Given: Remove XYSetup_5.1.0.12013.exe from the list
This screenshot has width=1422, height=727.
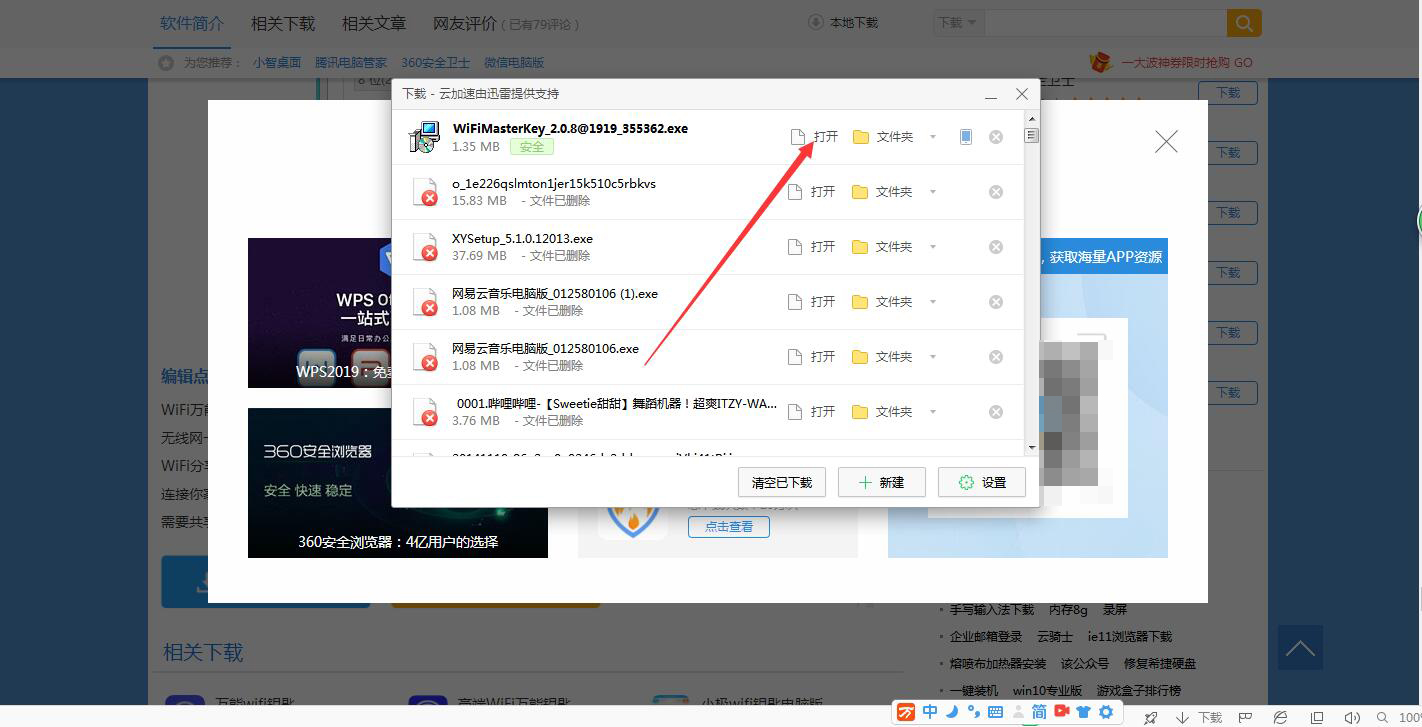Looking at the screenshot, I should [x=996, y=247].
